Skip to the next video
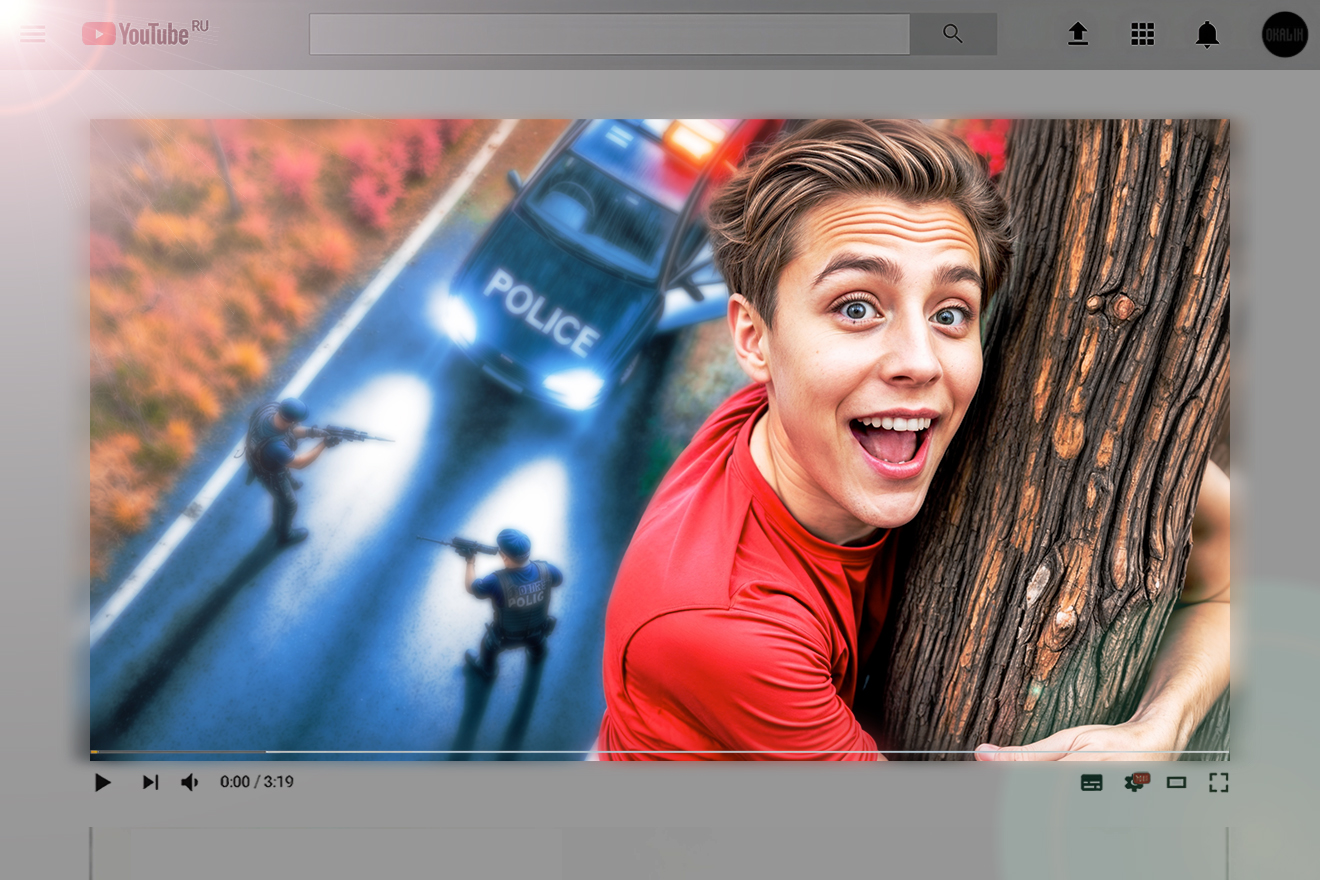The height and width of the screenshot is (880, 1320). pyautogui.click(x=150, y=782)
